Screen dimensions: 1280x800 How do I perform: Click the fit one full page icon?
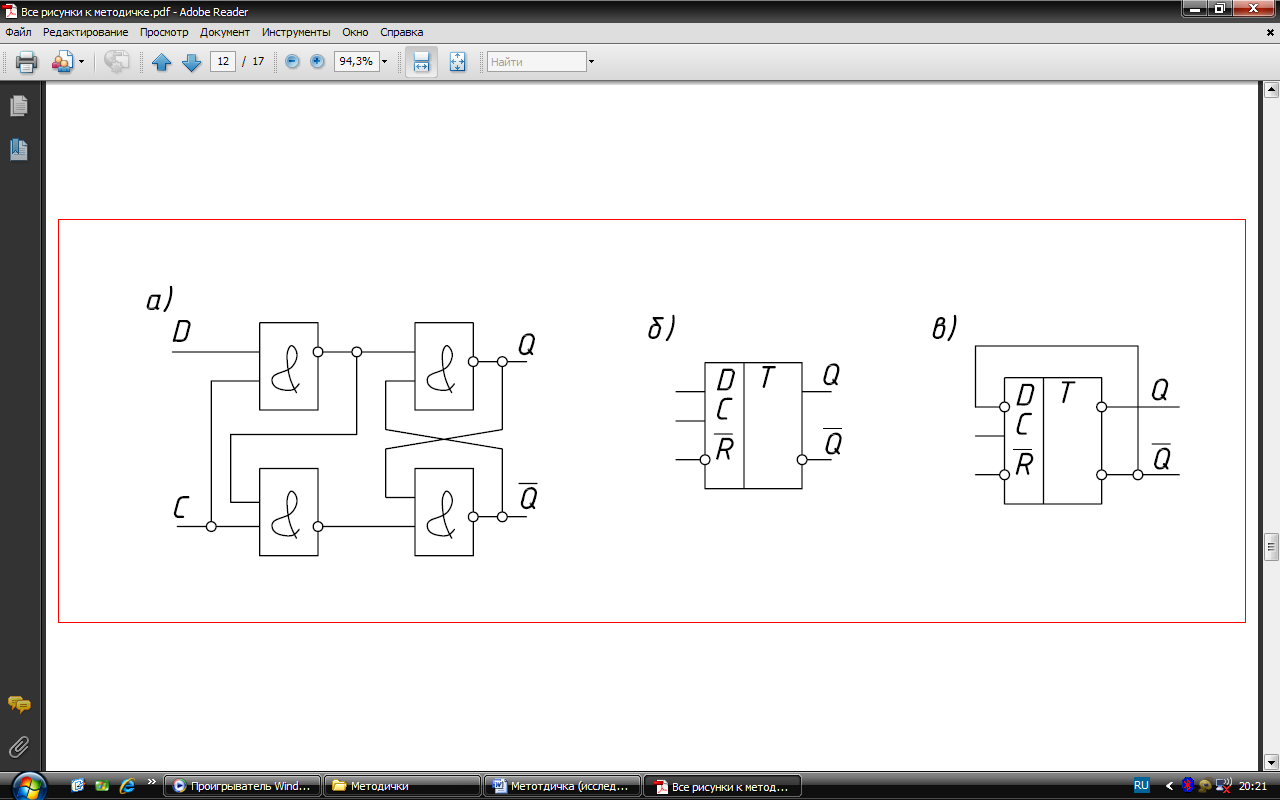click(457, 62)
